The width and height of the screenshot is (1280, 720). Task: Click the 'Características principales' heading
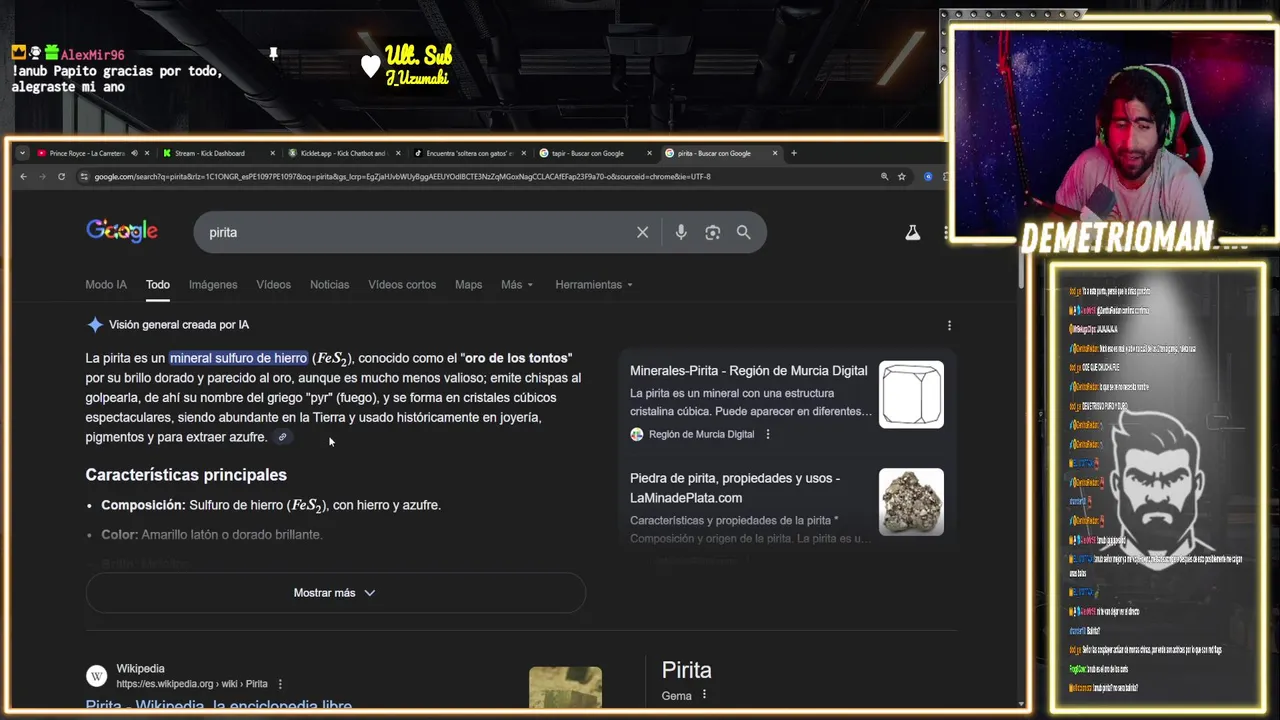[x=186, y=475]
